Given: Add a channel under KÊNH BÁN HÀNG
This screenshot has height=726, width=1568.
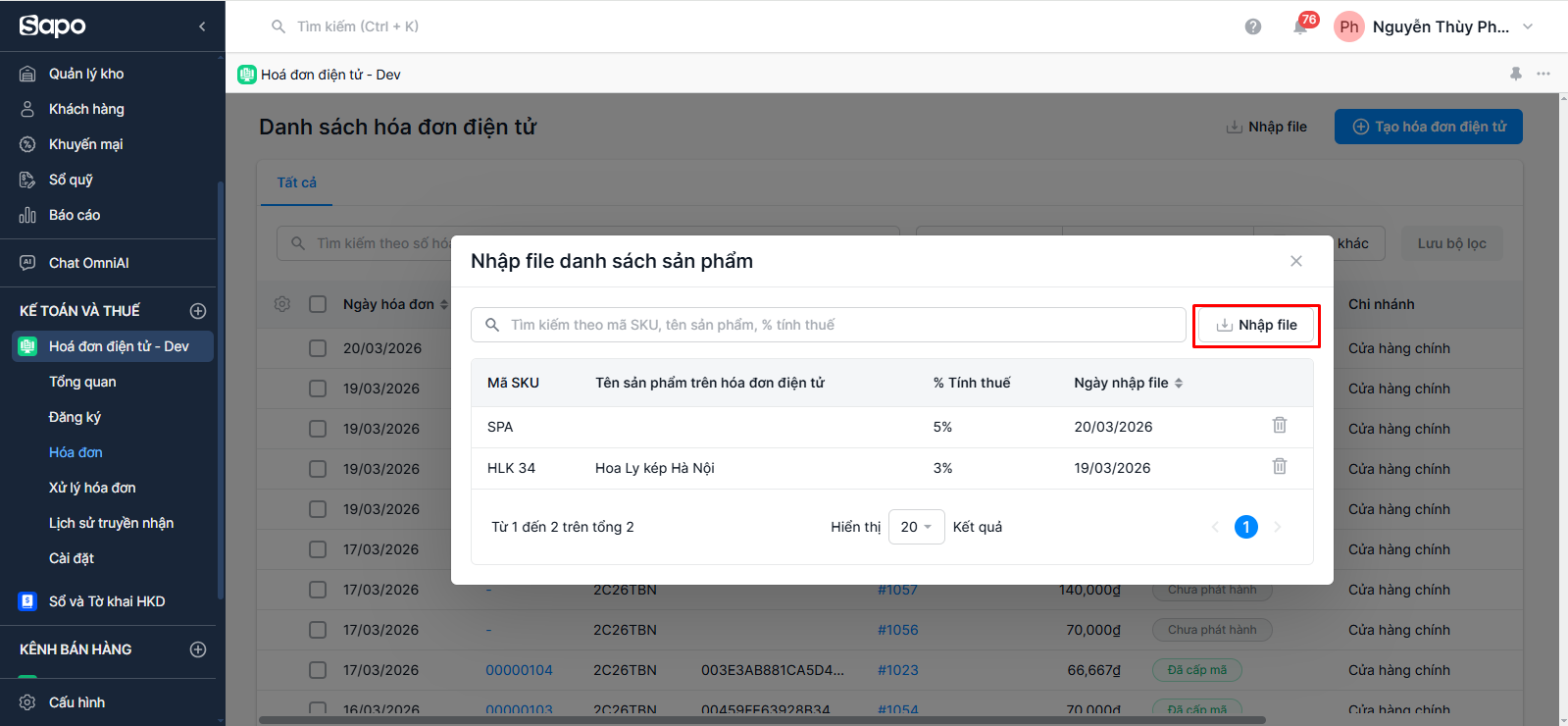Looking at the screenshot, I should tap(198, 649).
